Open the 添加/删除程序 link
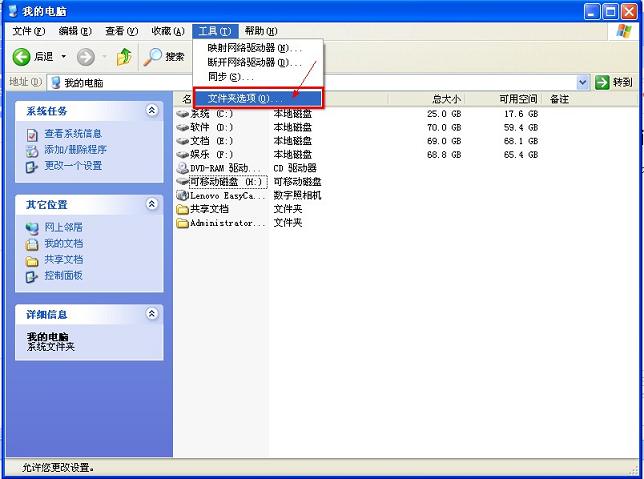 (x=75, y=150)
